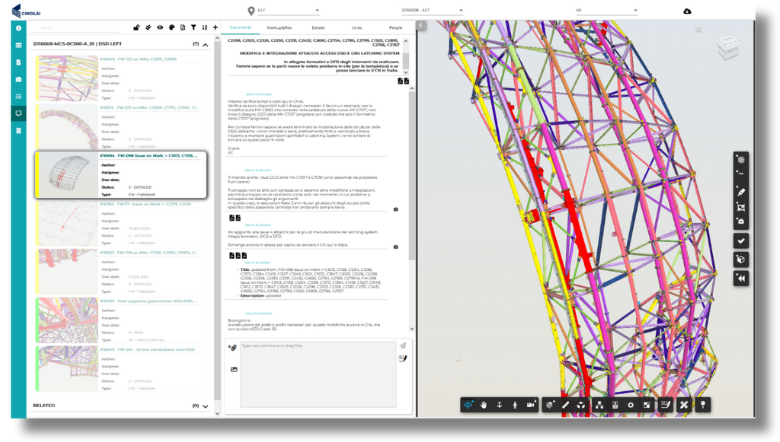The height and width of the screenshot is (442, 780).
Task: Send the comment with the paper plane icon
Action: tap(402, 346)
